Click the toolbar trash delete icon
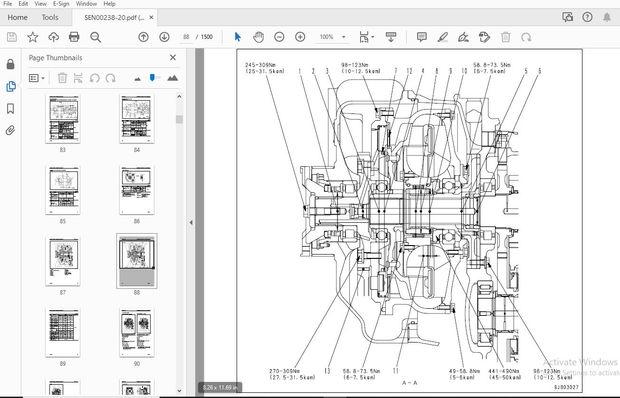 [x=505, y=37]
